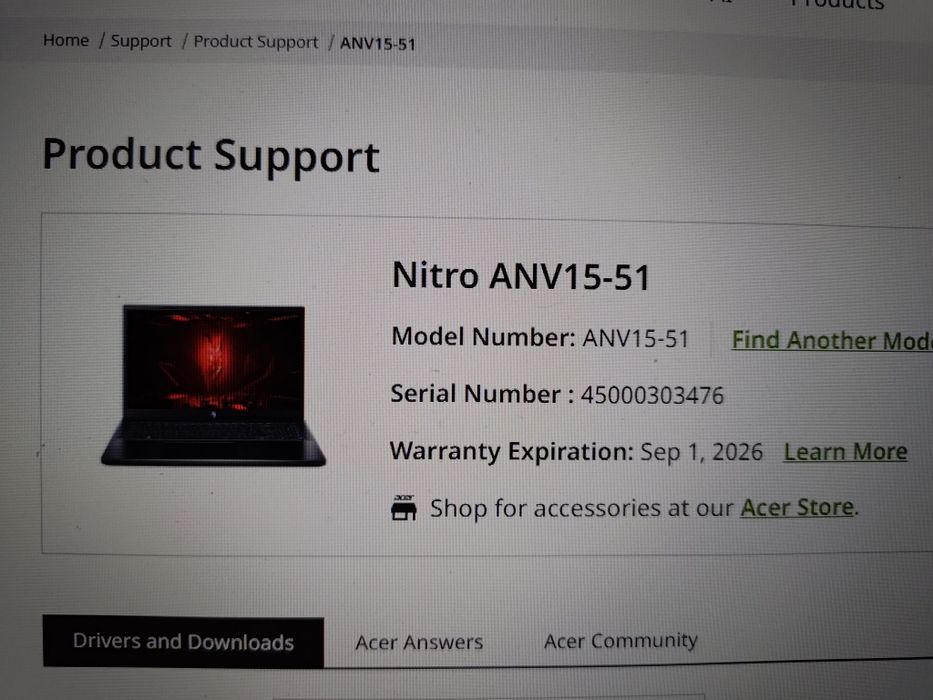Switch to the Drivers and Downloads tab

point(183,642)
